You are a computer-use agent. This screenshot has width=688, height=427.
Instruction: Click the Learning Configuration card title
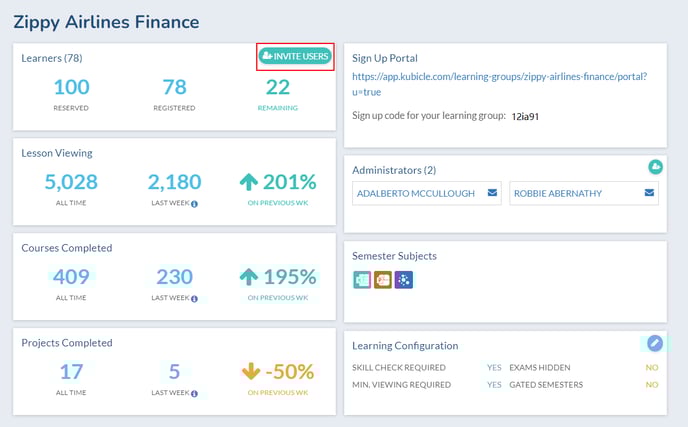pos(405,346)
